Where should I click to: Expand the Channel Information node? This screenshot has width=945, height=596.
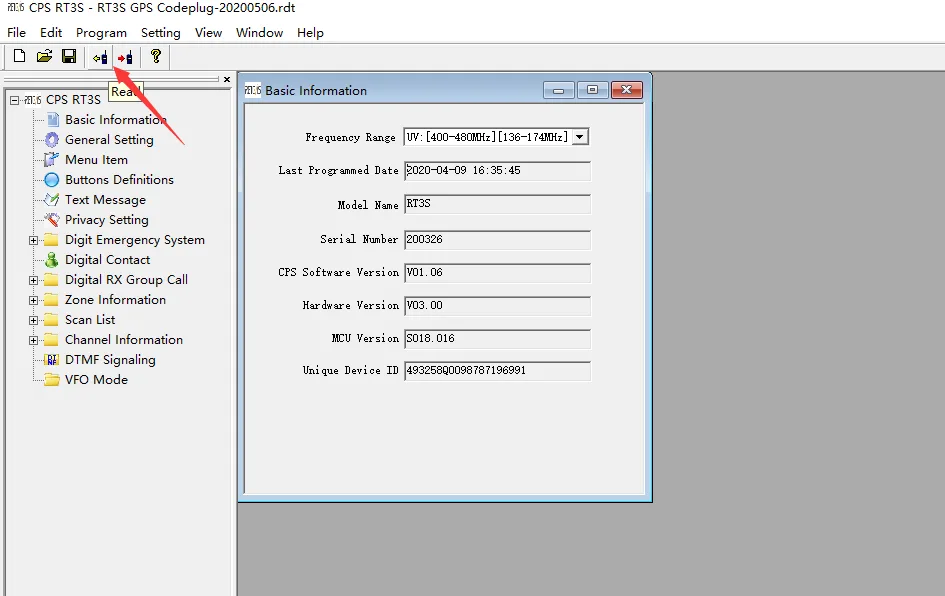pyautogui.click(x=34, y=340)
